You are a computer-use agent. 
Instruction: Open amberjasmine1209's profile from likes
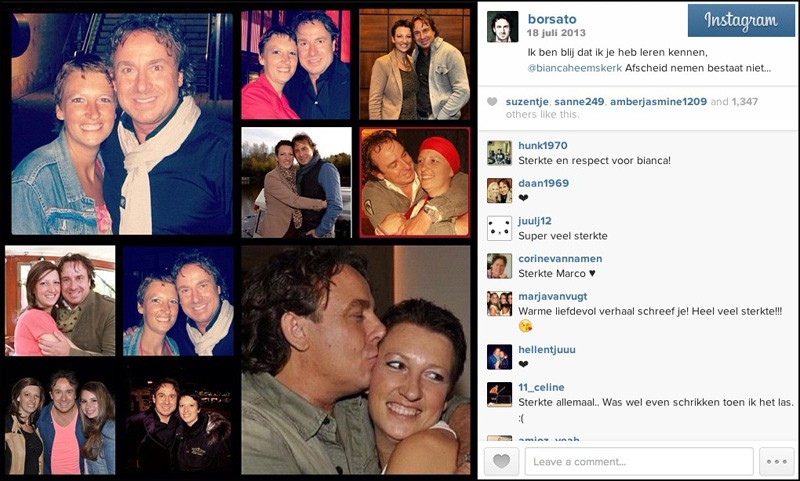point(658,102)
